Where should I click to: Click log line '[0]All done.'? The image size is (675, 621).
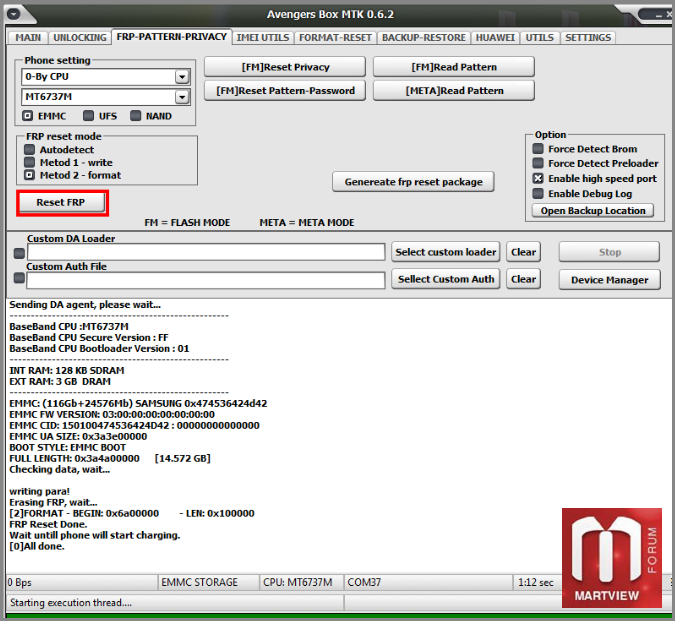[x=37, y=546]
